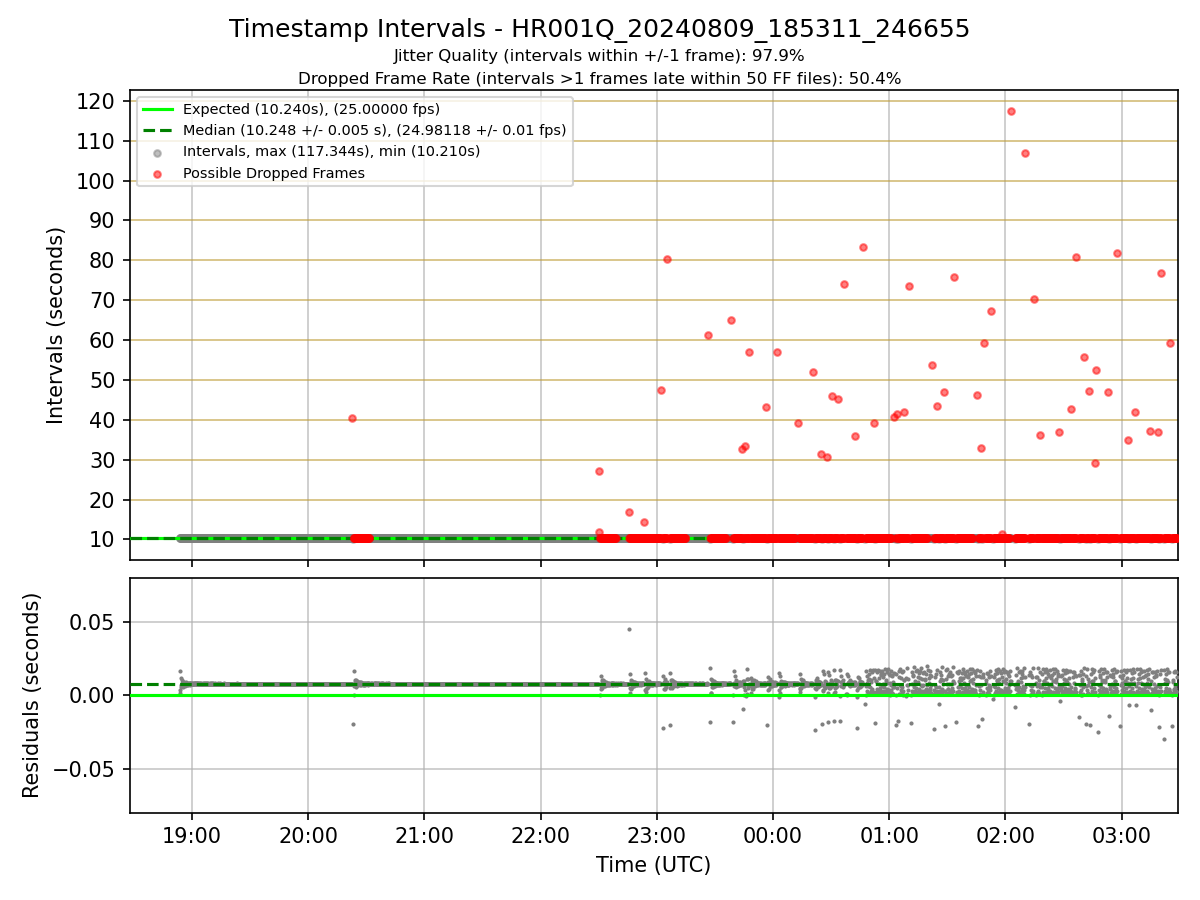Viewport: 1200px width, 900px height.
Task: Click time tick label '21:00'
Action: [x=424, y=834]
